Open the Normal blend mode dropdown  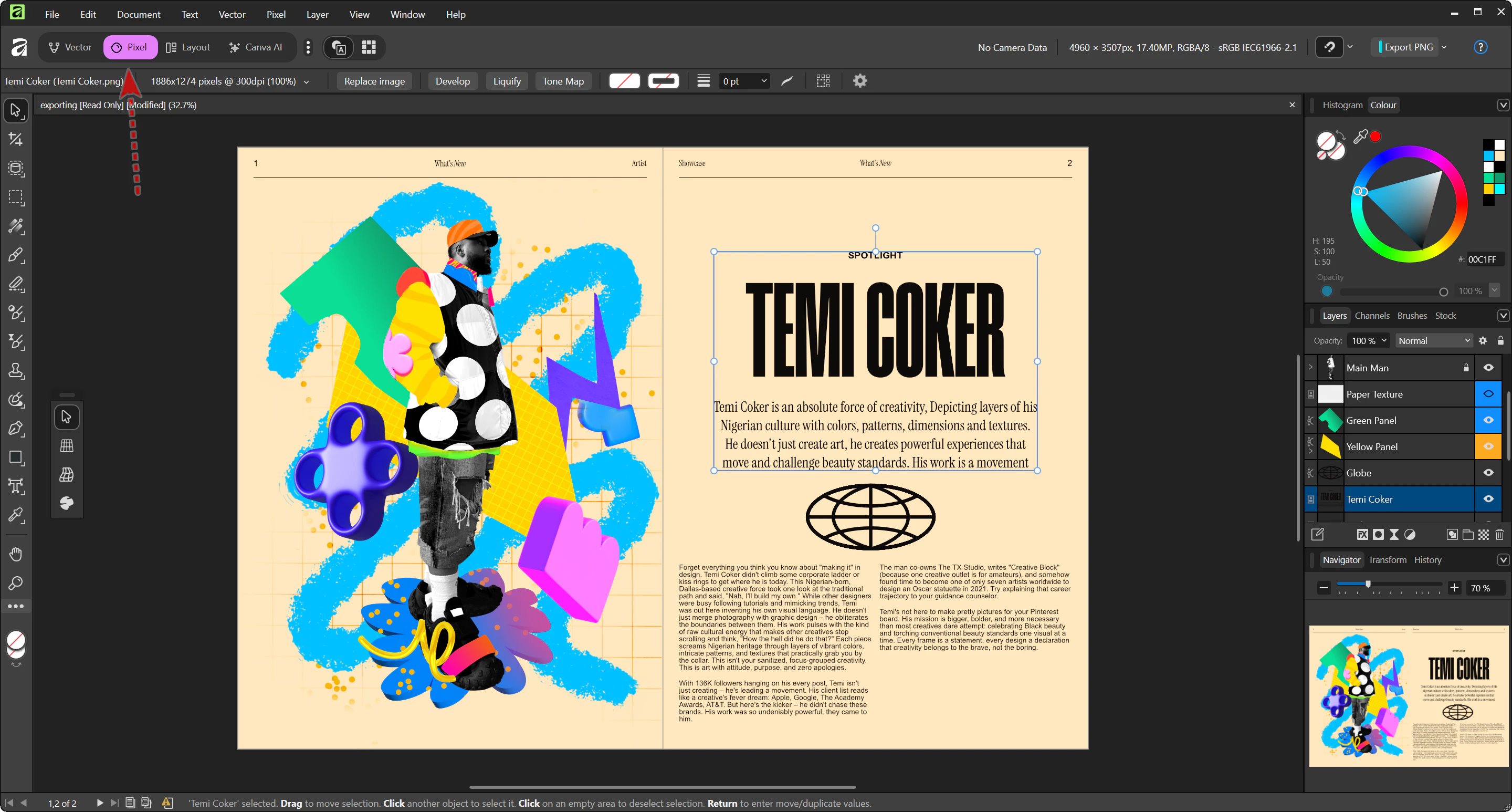[x=1434, y=340]
